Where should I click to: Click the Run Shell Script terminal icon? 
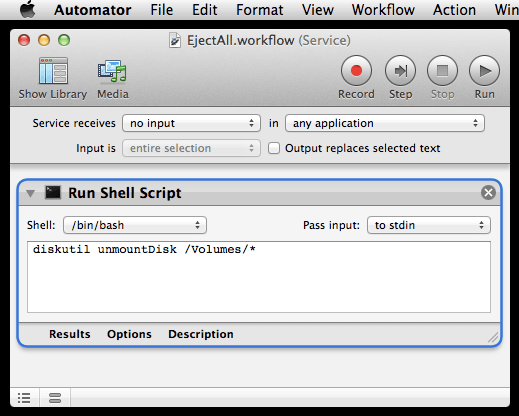coord(53,192)
